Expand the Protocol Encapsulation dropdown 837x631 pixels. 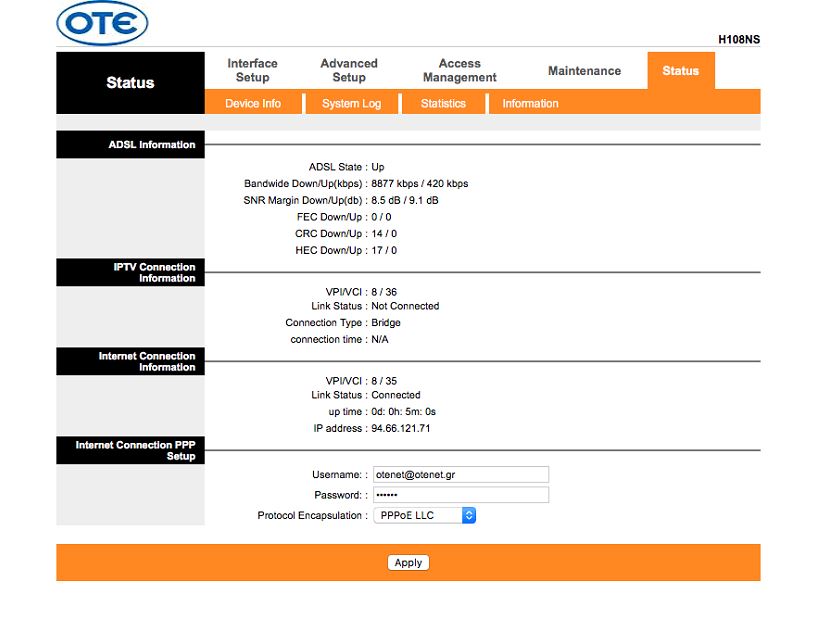(424, 515)
